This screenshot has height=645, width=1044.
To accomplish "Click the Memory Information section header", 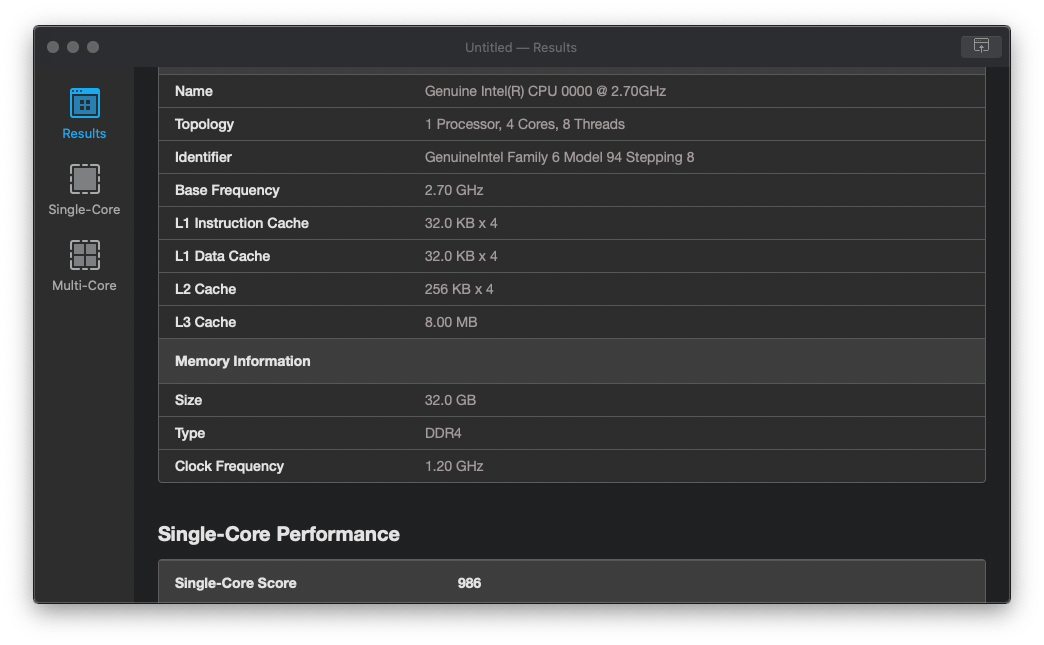I will click(242, 361).
